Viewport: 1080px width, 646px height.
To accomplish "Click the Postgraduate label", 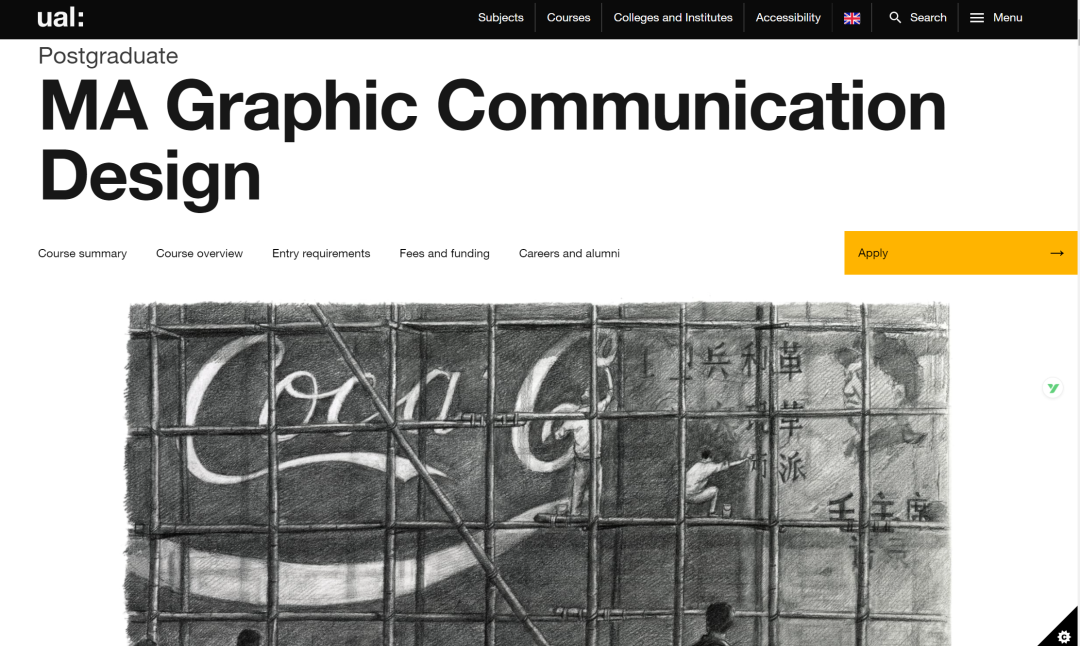I will click(x=108, y=56).
